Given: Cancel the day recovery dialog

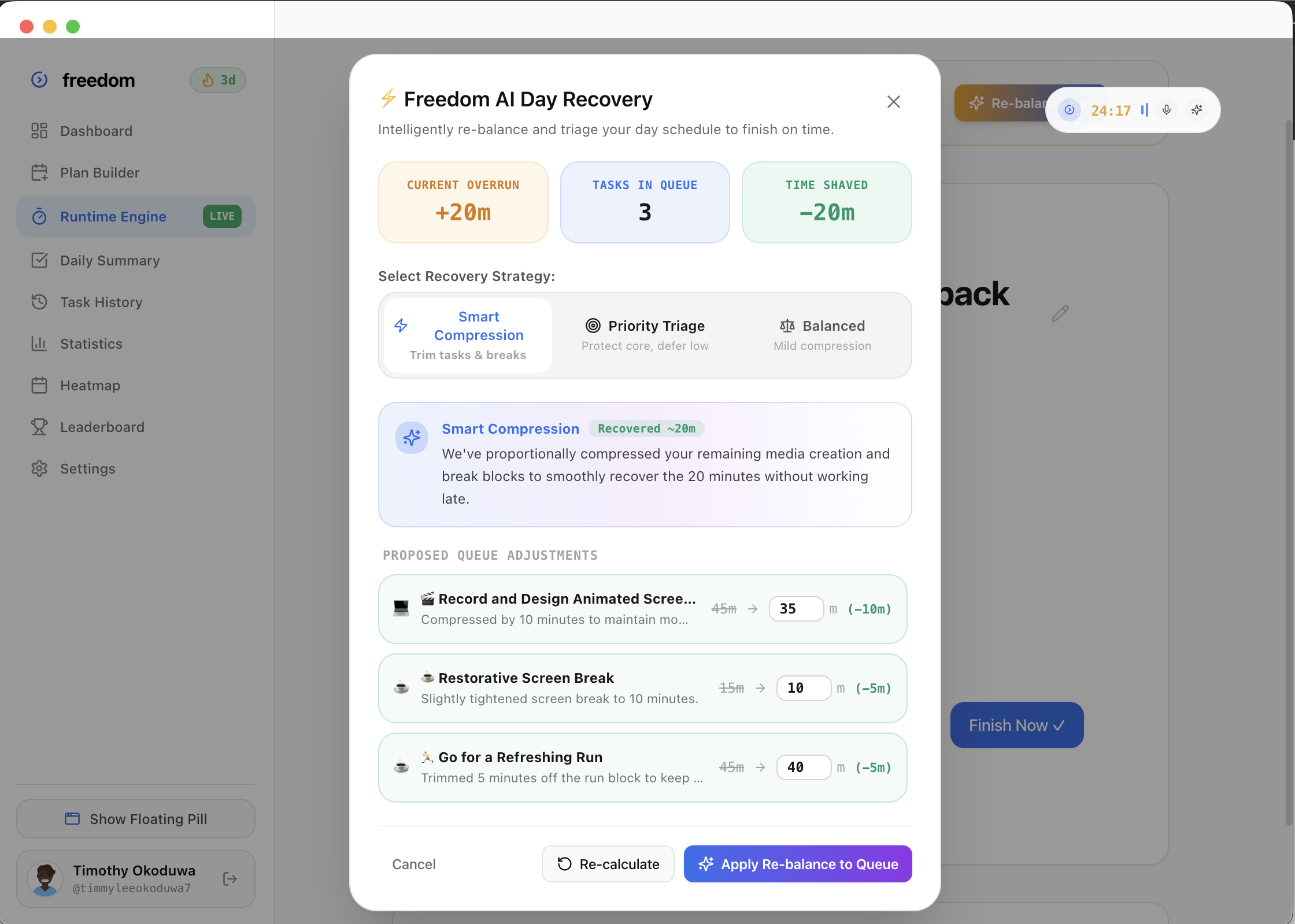Looking at the screenshot, I should (413, 864).
